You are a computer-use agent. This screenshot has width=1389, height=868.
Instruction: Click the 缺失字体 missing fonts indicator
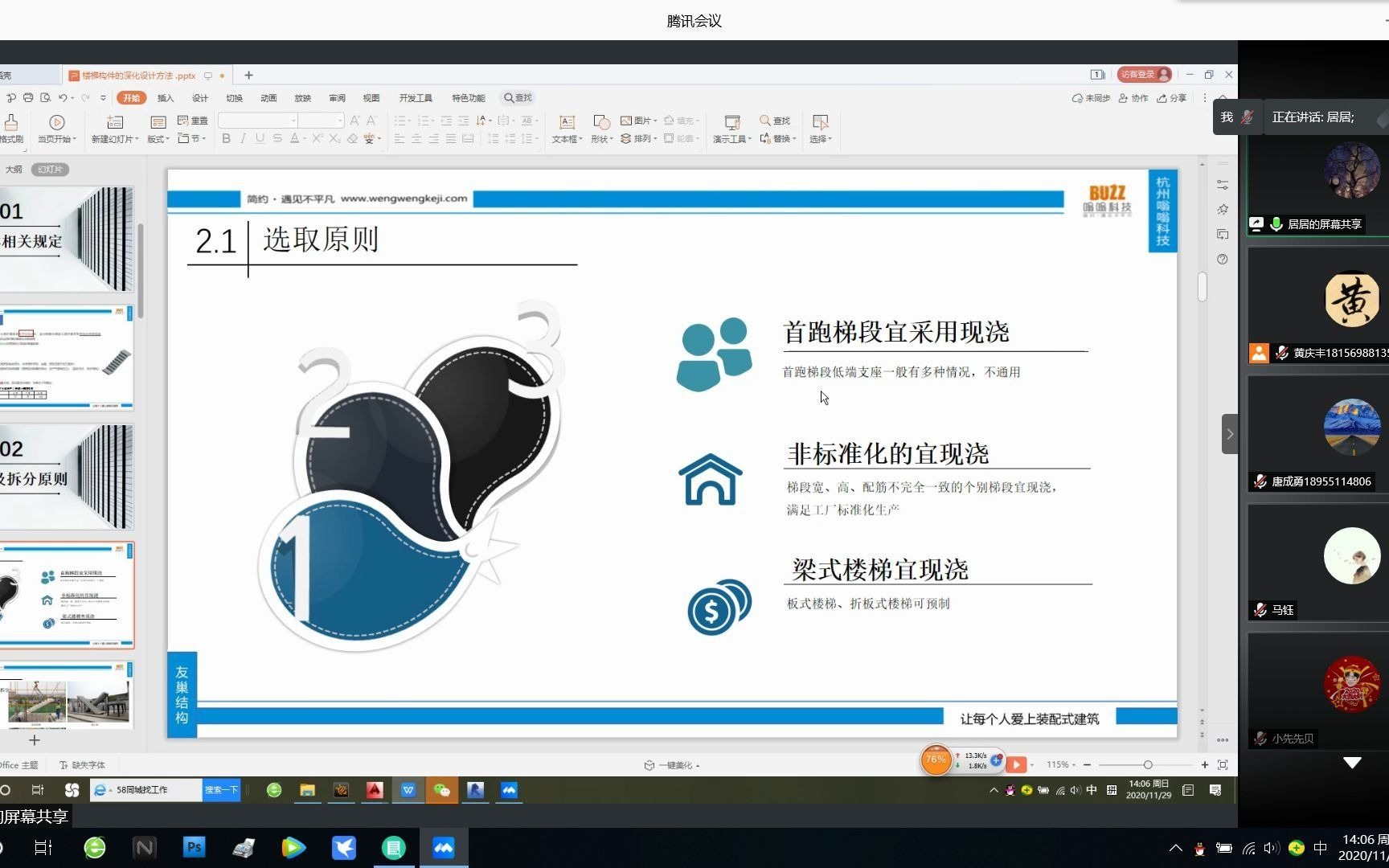tap(83, 765)
